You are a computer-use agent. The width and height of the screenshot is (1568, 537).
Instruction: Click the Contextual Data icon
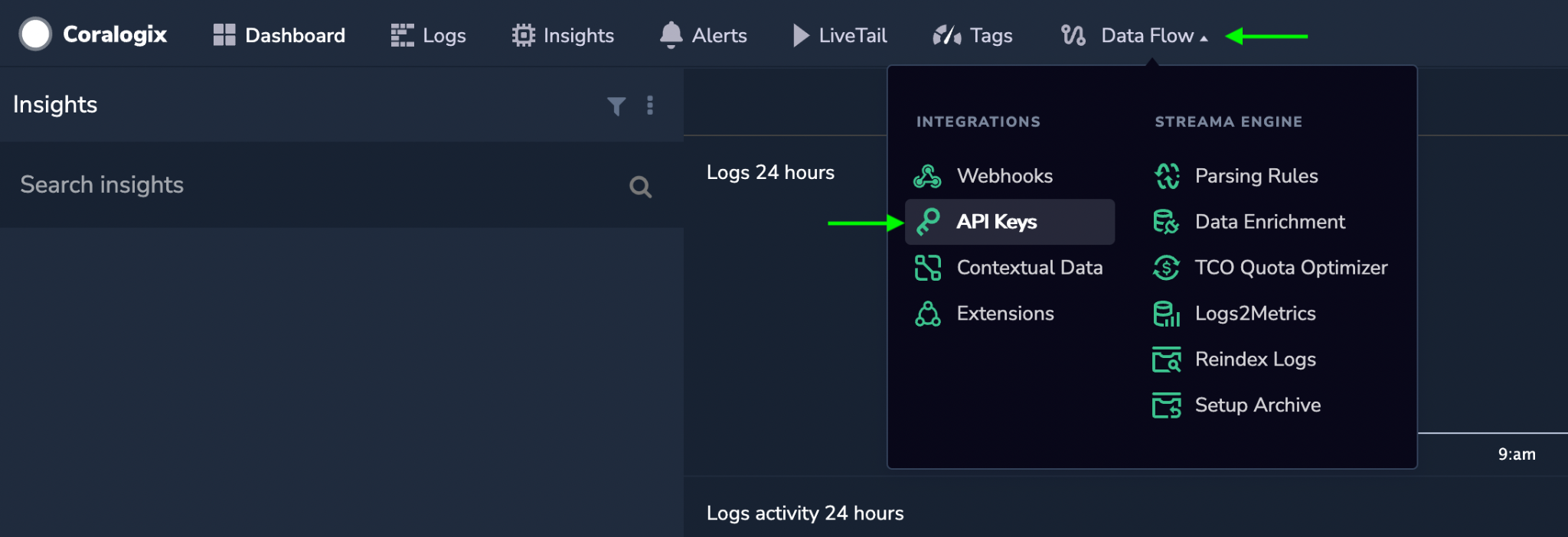(928, 268)
